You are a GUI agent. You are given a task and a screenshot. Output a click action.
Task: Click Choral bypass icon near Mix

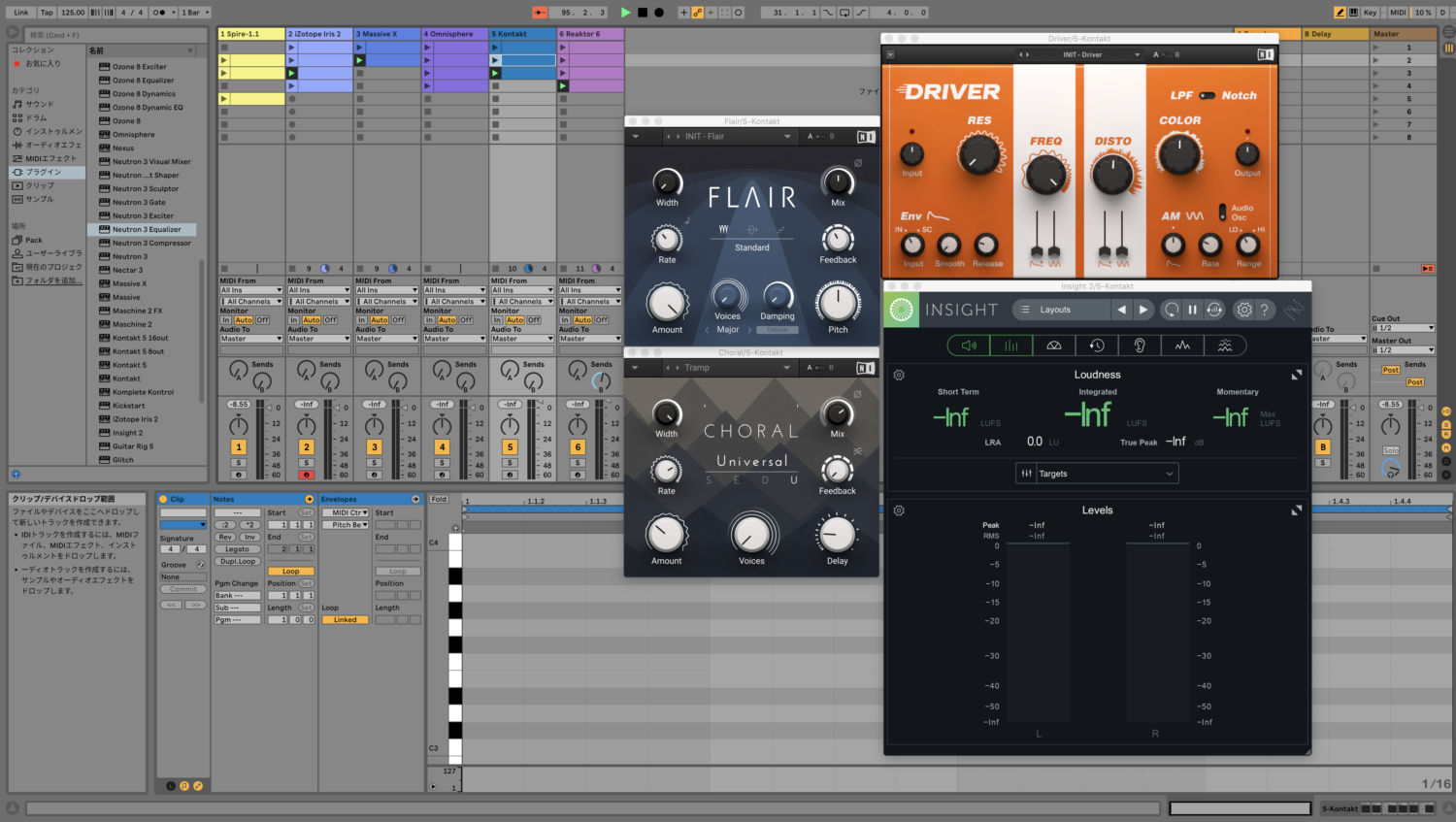tap(857, 394)
